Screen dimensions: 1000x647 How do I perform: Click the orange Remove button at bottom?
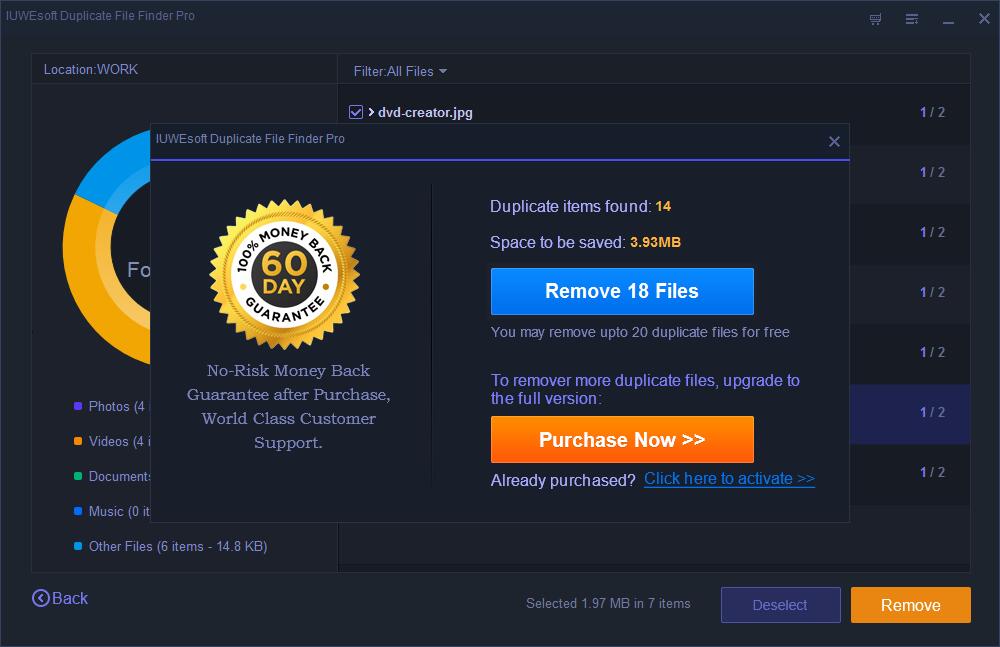tap(910, 605)
